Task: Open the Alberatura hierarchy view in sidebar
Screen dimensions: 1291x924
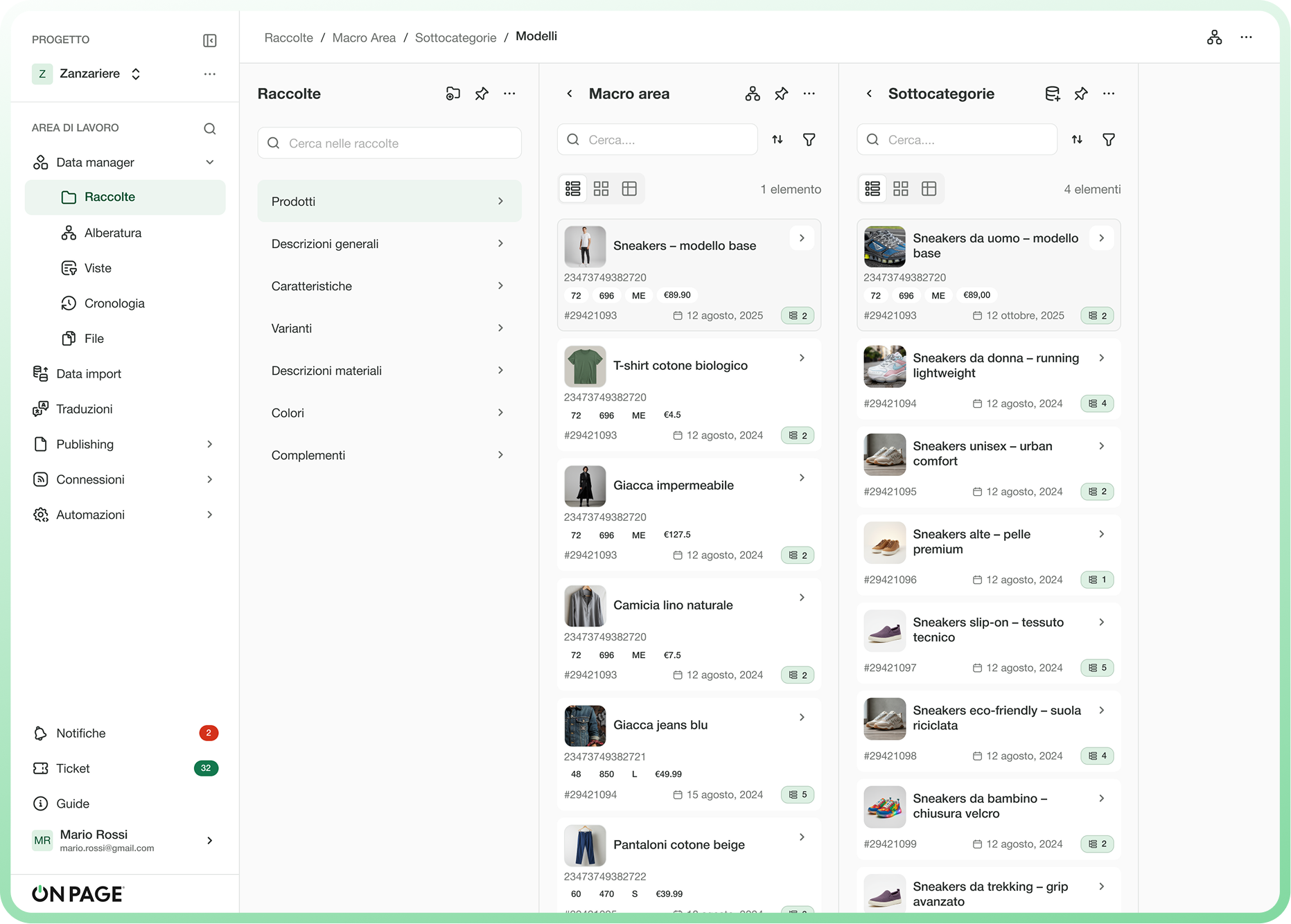Action: 112,233
